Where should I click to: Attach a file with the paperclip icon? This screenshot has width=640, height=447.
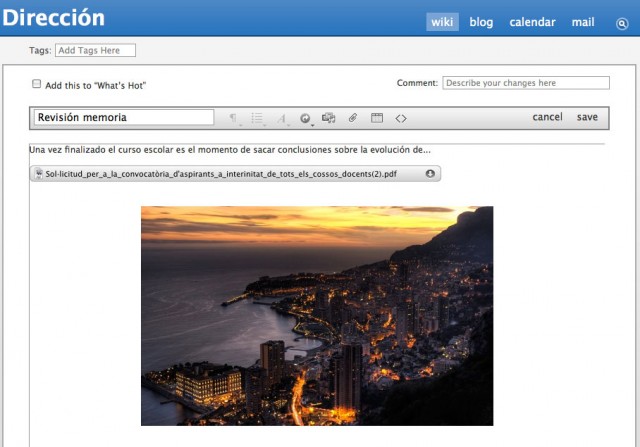(x=353, y=118)
